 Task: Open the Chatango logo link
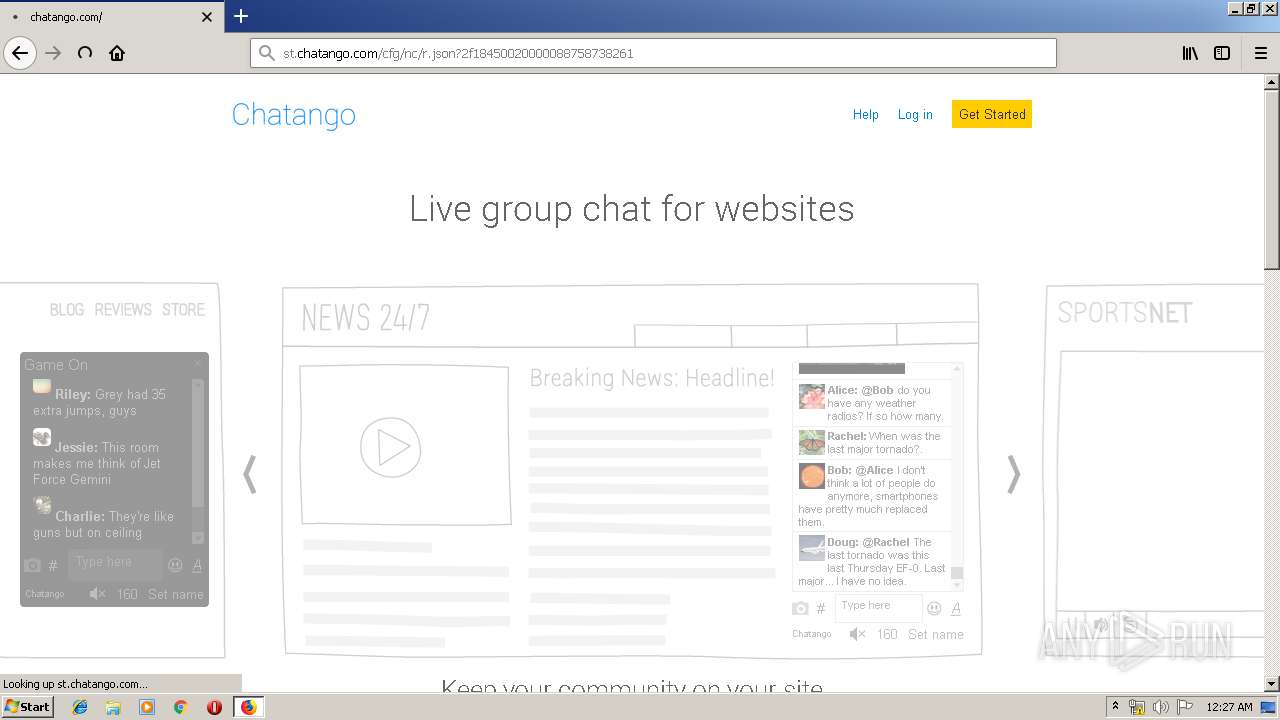pyautogui.click(x=293, y=114)
